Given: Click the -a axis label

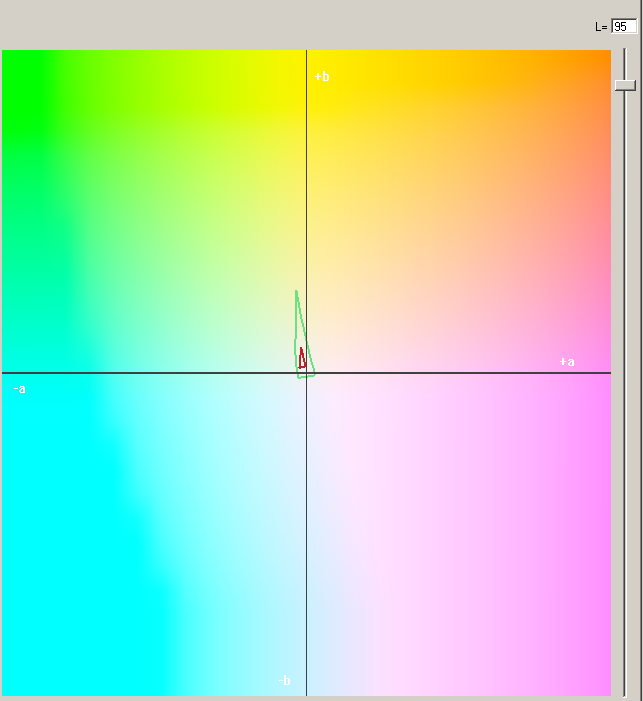Looking at the screenshot, I should (20, 389).
